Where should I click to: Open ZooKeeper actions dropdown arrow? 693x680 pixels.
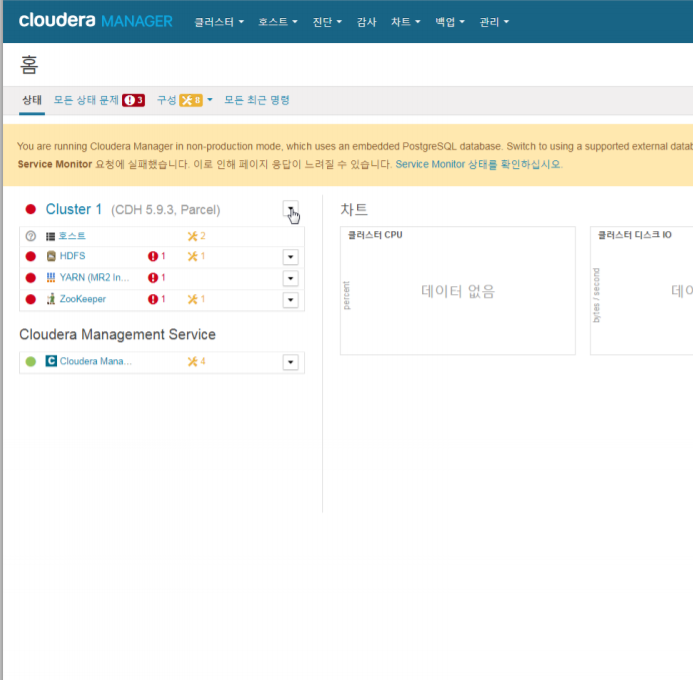290,300
